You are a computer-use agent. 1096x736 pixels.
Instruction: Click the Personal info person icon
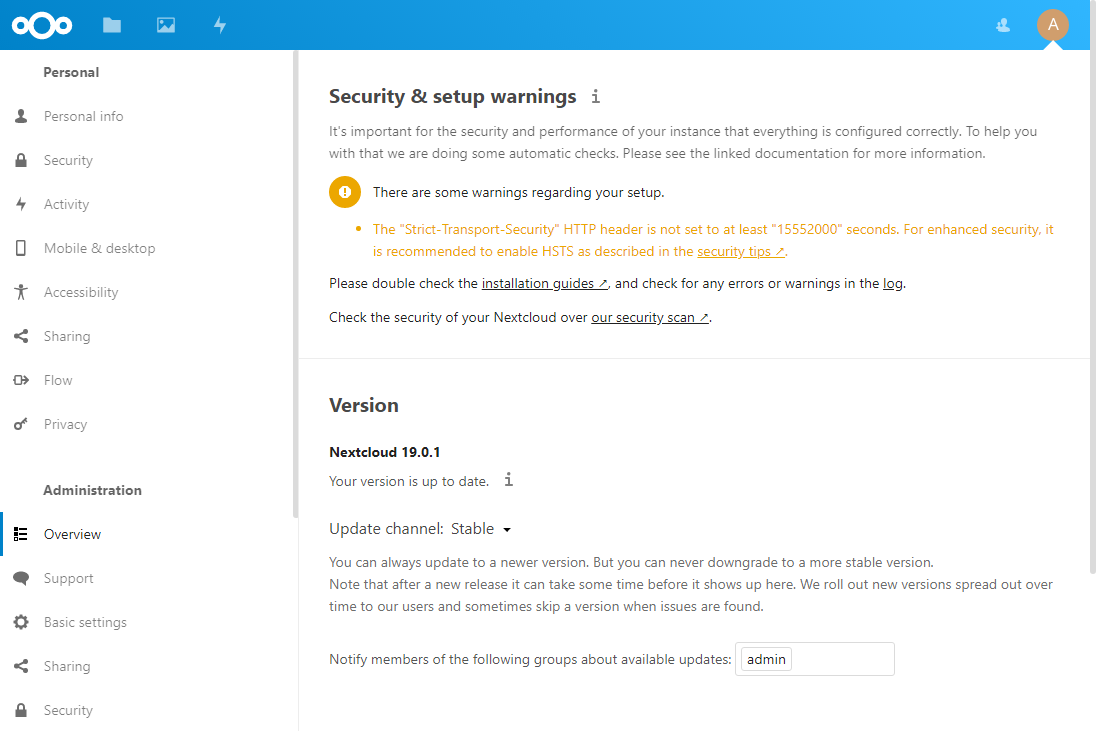click(21, 116)
